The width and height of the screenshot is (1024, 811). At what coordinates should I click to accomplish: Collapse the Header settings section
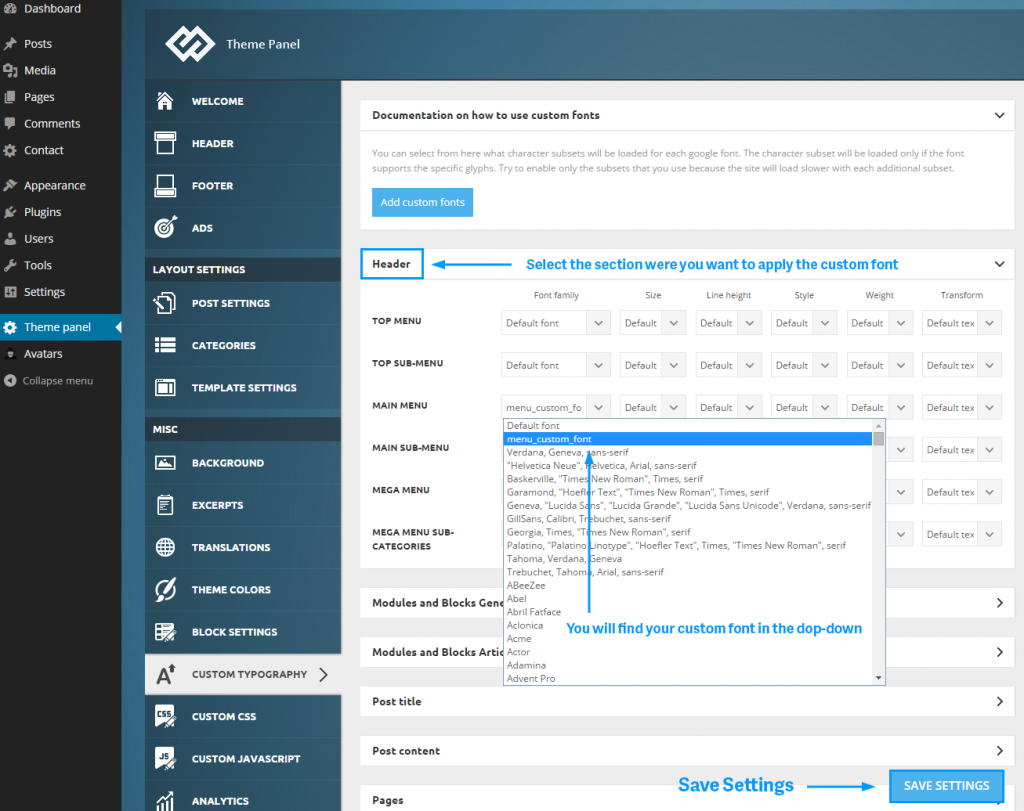pos(998,264)
